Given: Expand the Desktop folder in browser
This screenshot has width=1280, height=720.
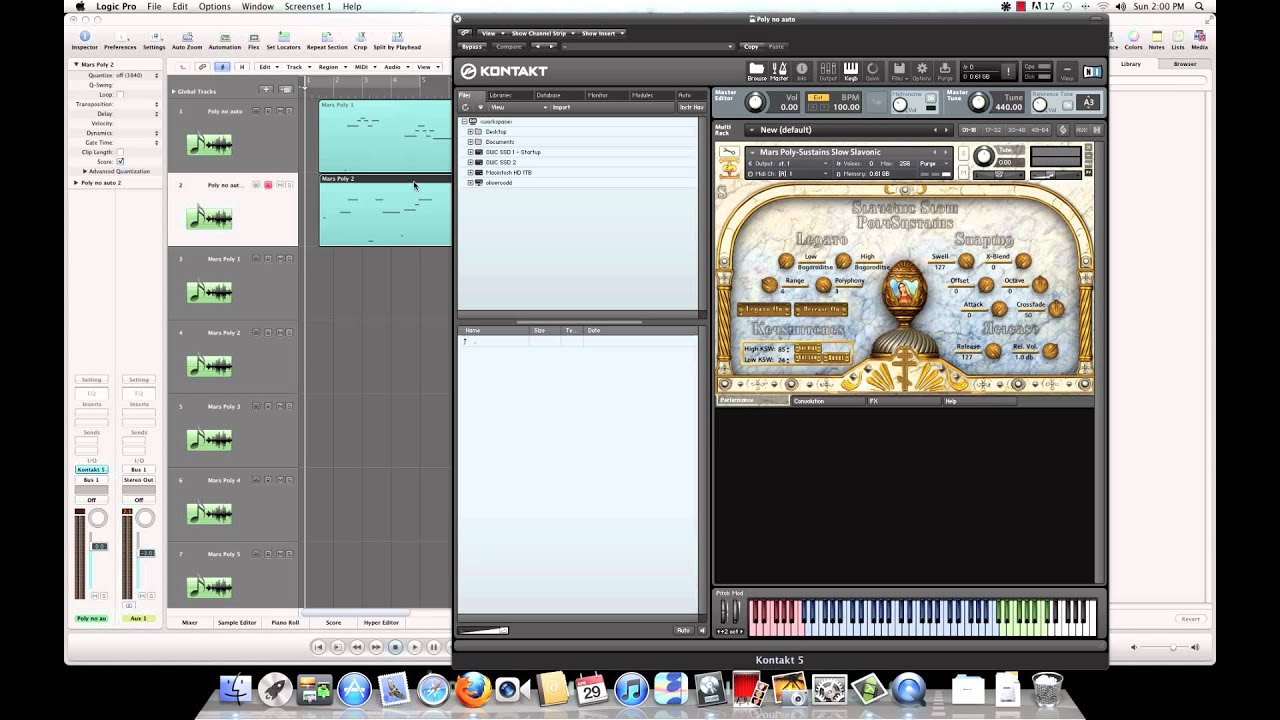Looking at the screenshot, I should pyautogui.click(x=470, y=132).
